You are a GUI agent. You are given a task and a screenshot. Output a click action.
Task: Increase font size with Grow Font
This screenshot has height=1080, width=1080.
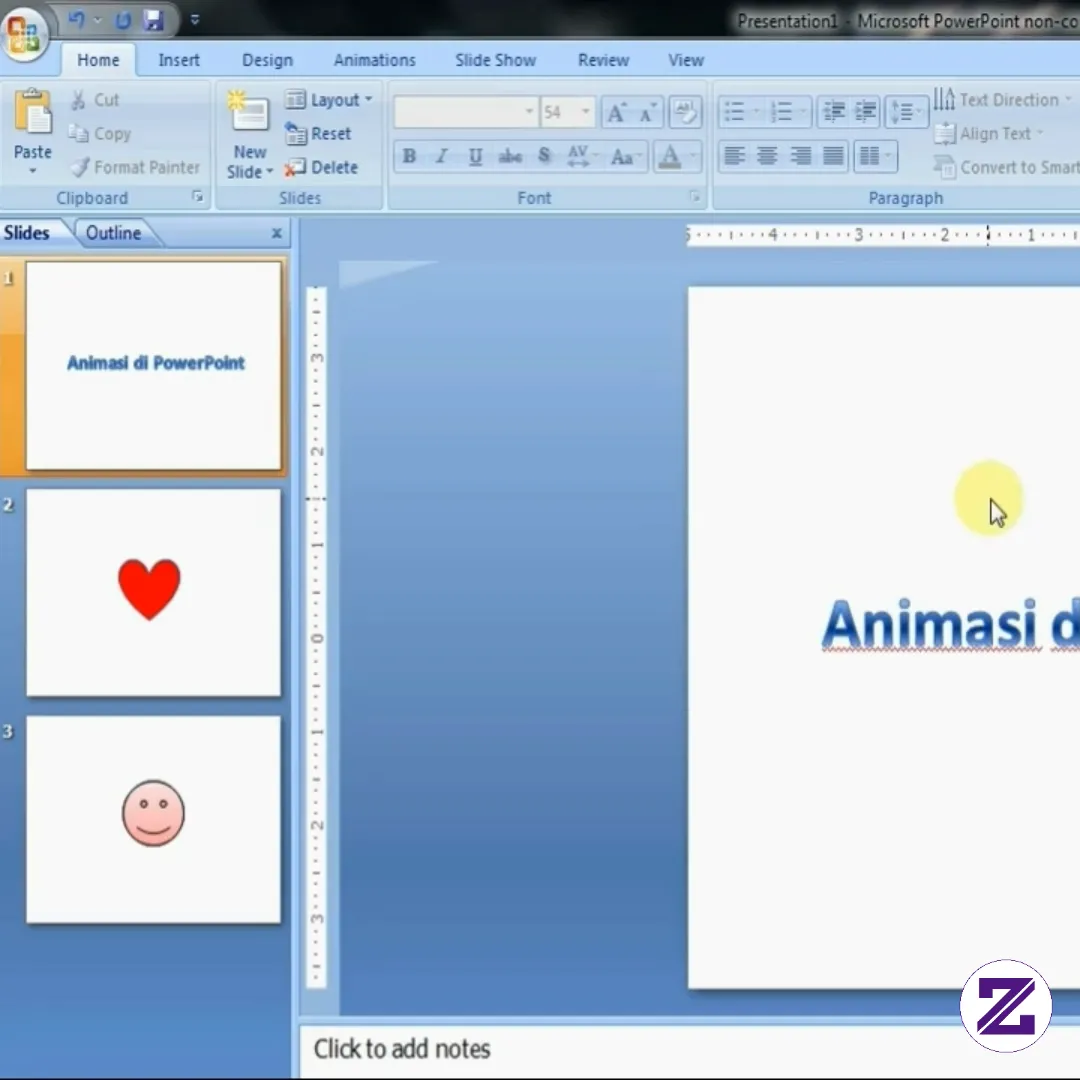(x=616, y=112)
